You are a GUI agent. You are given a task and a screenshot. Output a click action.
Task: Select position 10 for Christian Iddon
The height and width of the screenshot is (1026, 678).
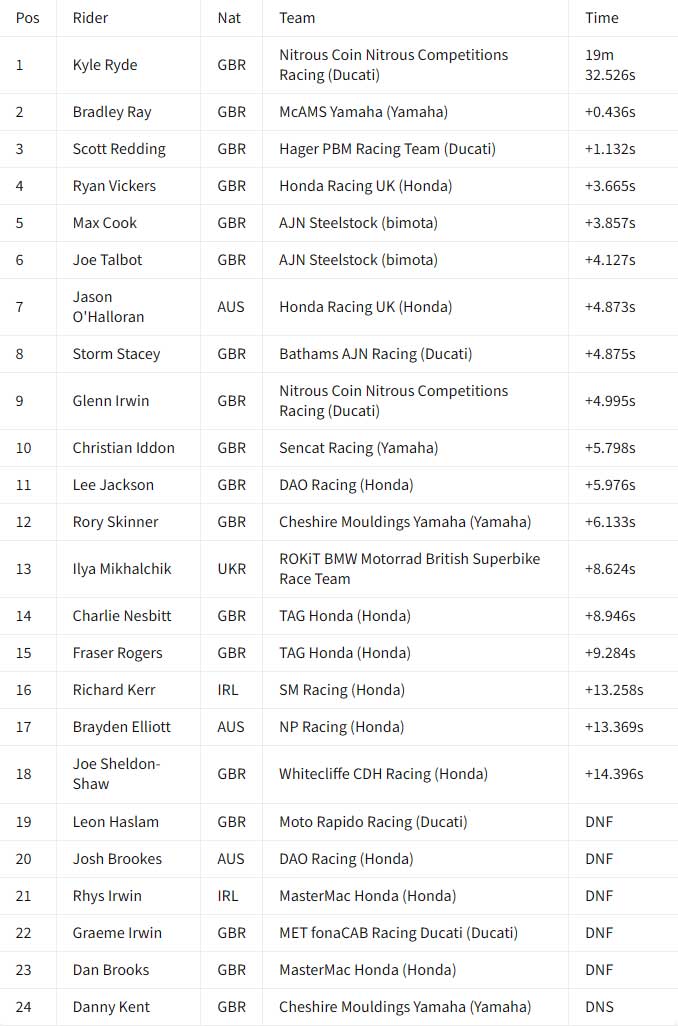pyautogui.click(x=24, y=448)
